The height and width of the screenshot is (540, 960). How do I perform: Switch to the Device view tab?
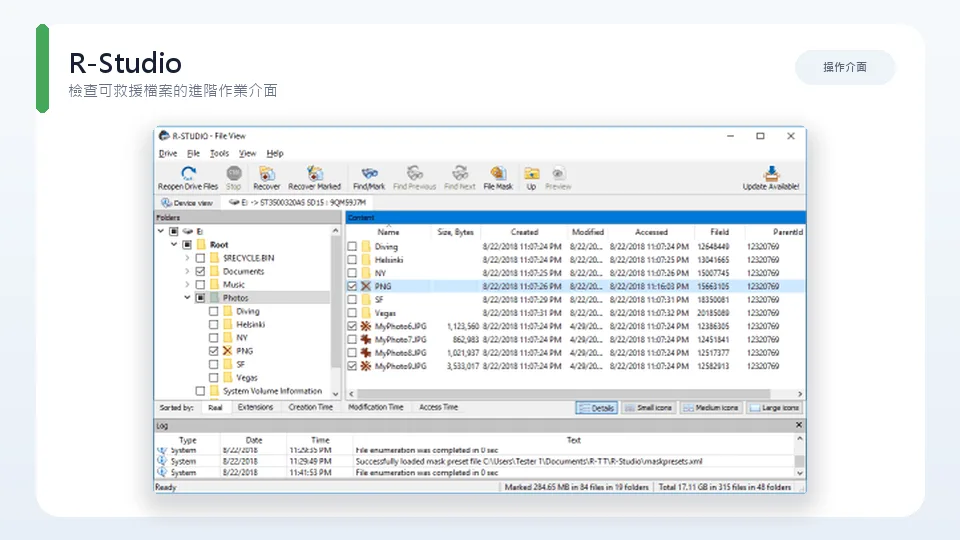(x=187, y=203)
